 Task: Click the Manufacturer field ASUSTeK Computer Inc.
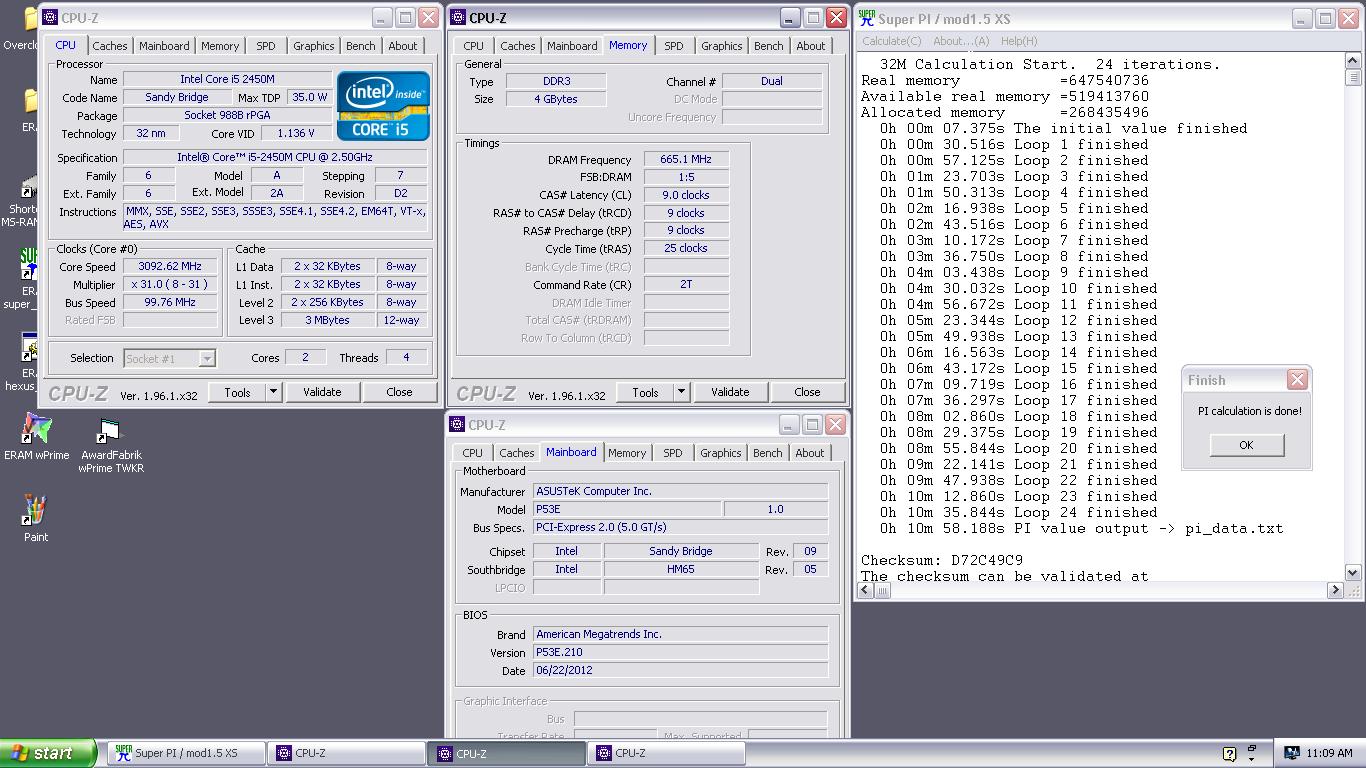click(680, 492)
